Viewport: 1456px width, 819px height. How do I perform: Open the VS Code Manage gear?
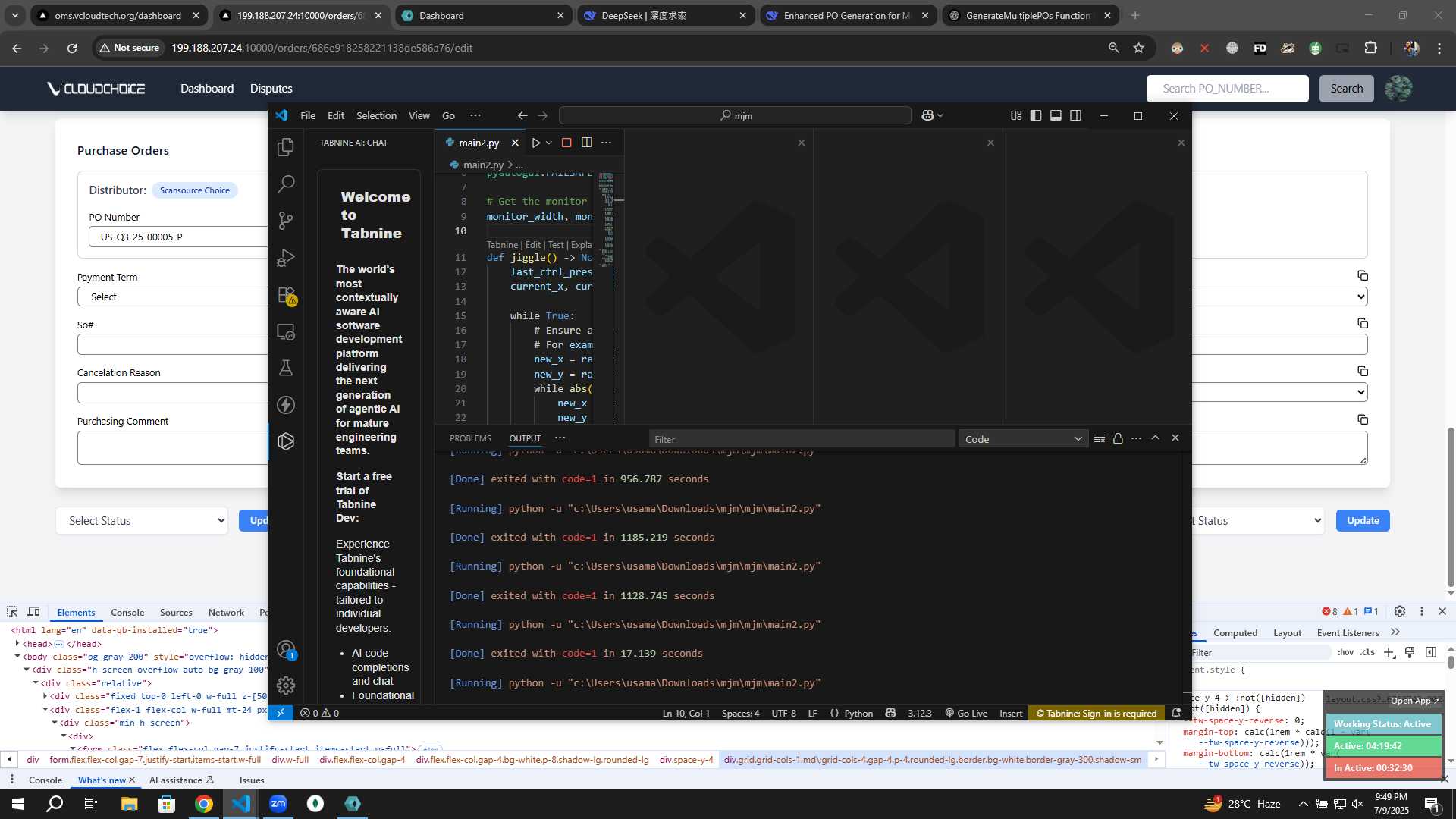pyautogui.click(x=286, y=686)
